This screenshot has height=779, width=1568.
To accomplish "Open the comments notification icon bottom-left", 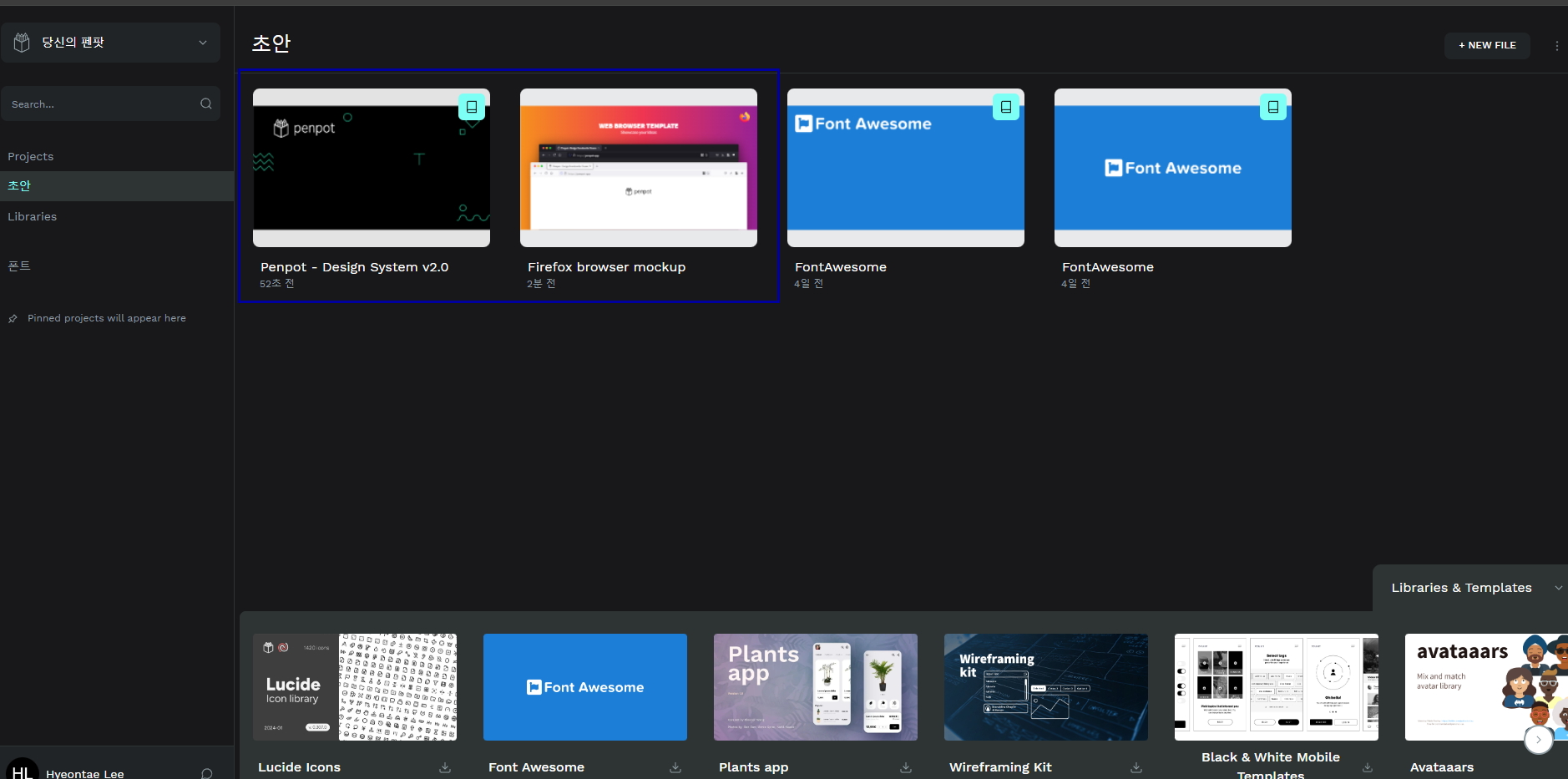I will pos(207,773).
